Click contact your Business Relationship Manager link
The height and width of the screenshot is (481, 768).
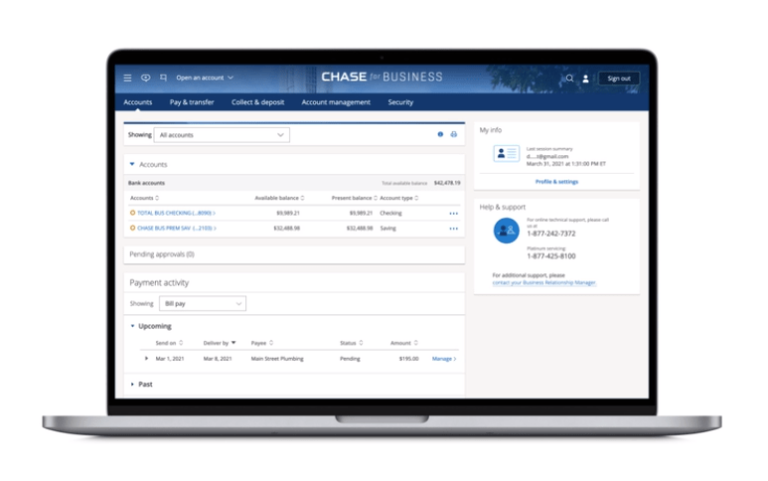point(544,283)
